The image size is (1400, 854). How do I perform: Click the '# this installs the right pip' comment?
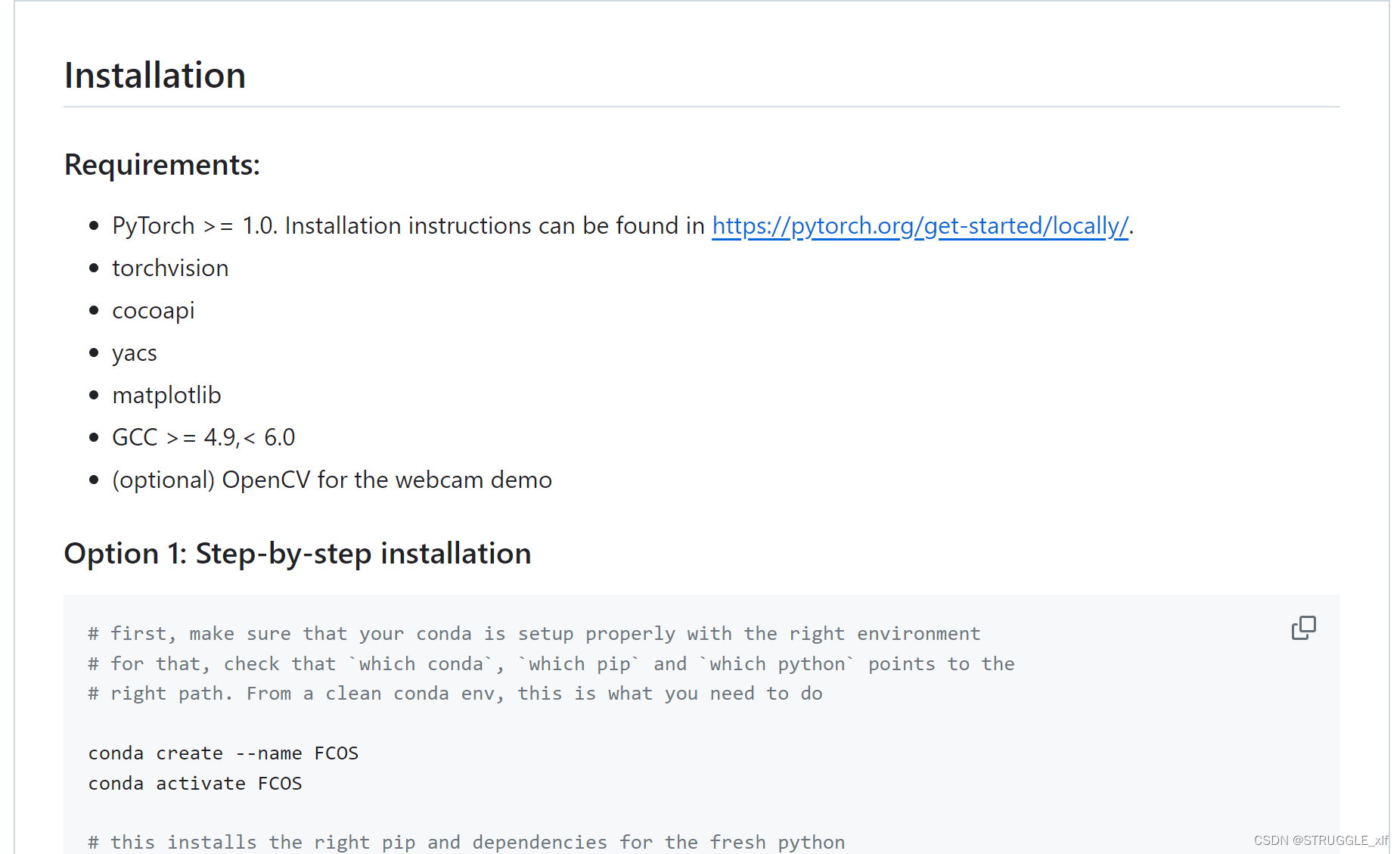click(467, 842)
